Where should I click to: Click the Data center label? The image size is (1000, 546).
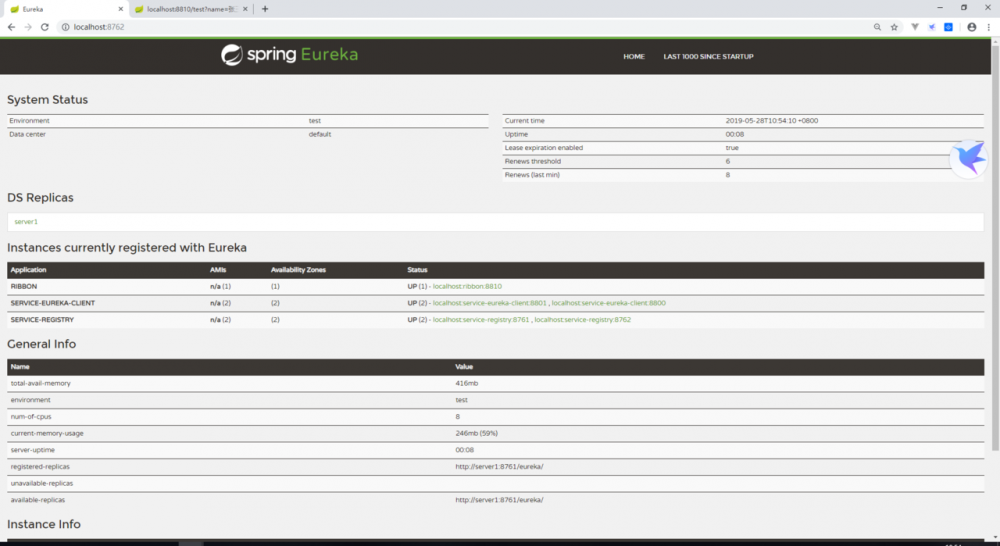pos(27,134)
